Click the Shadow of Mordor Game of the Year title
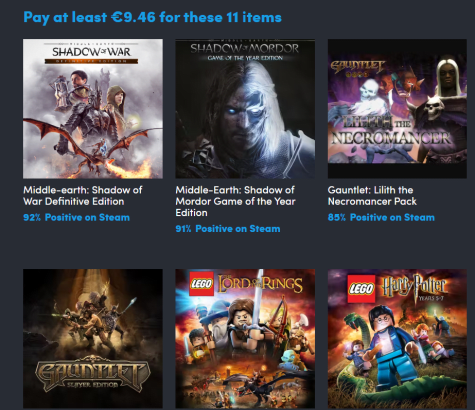The image size is (475, 410). (x=235, y=201)
